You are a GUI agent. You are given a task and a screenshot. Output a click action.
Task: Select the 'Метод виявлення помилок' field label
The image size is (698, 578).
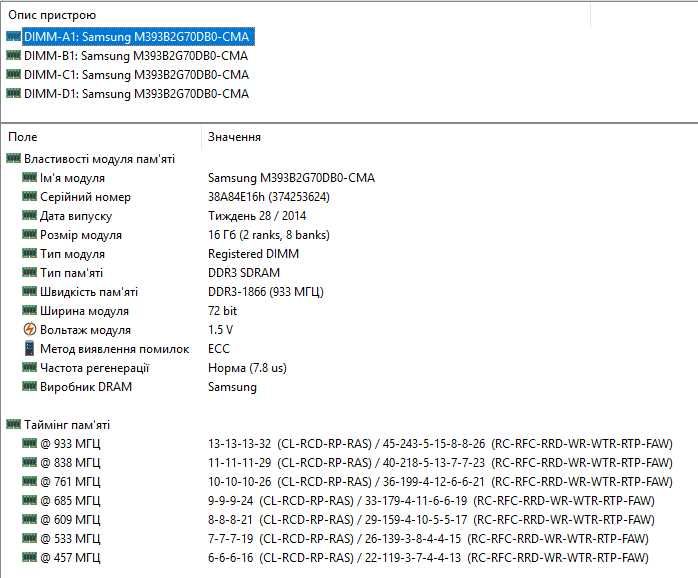tap(115, 349)
